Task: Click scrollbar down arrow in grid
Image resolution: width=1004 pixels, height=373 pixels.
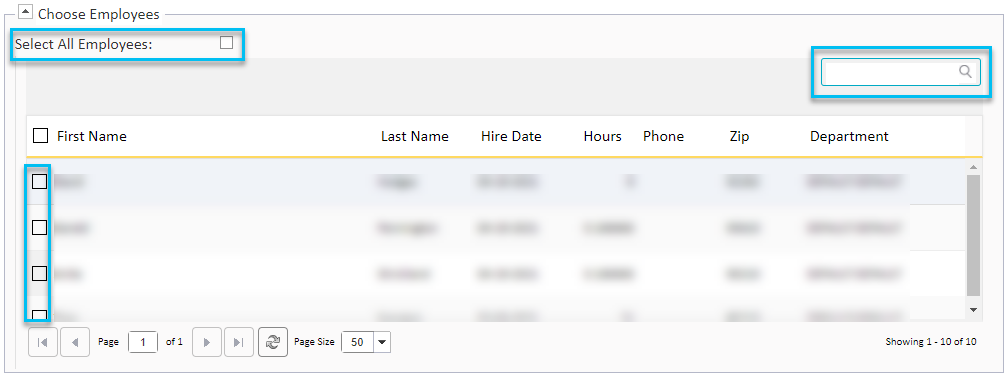Action: pyautogui.click(x=973, y=310)
